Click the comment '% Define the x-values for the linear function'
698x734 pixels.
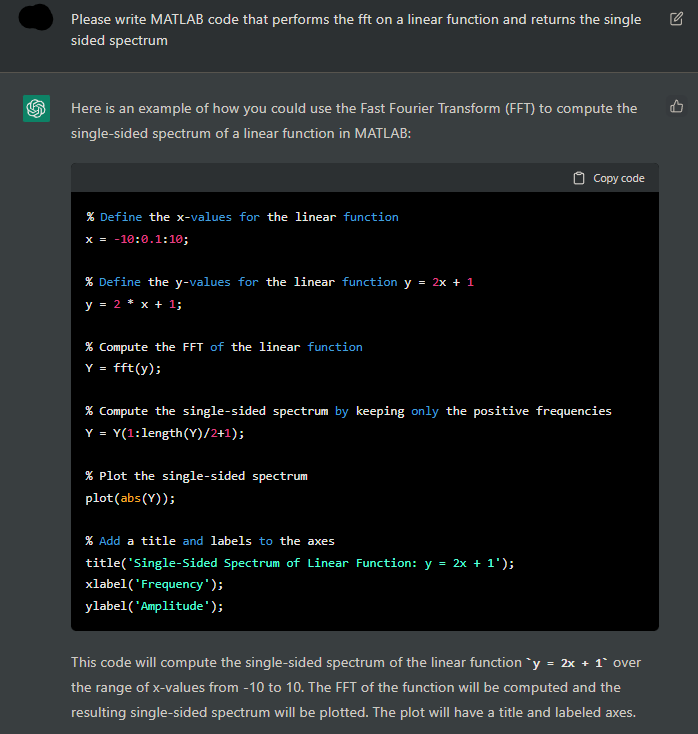pyautogui.click(x=242, y=217)
